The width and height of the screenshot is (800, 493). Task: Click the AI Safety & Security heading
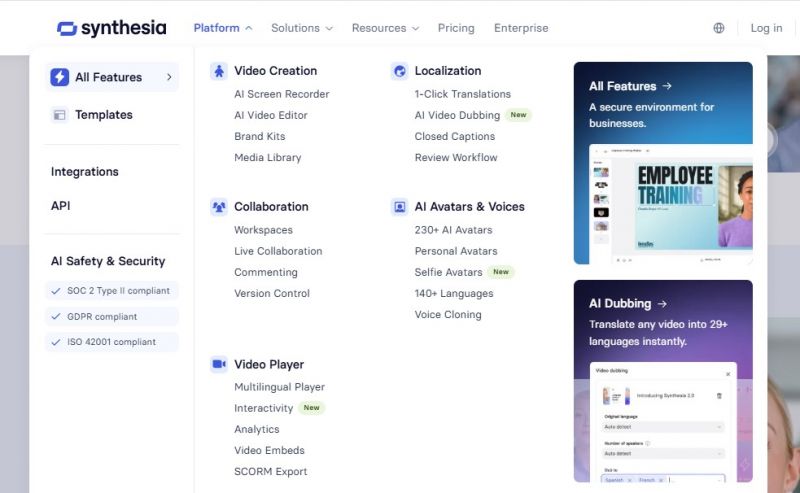(108, 261)
